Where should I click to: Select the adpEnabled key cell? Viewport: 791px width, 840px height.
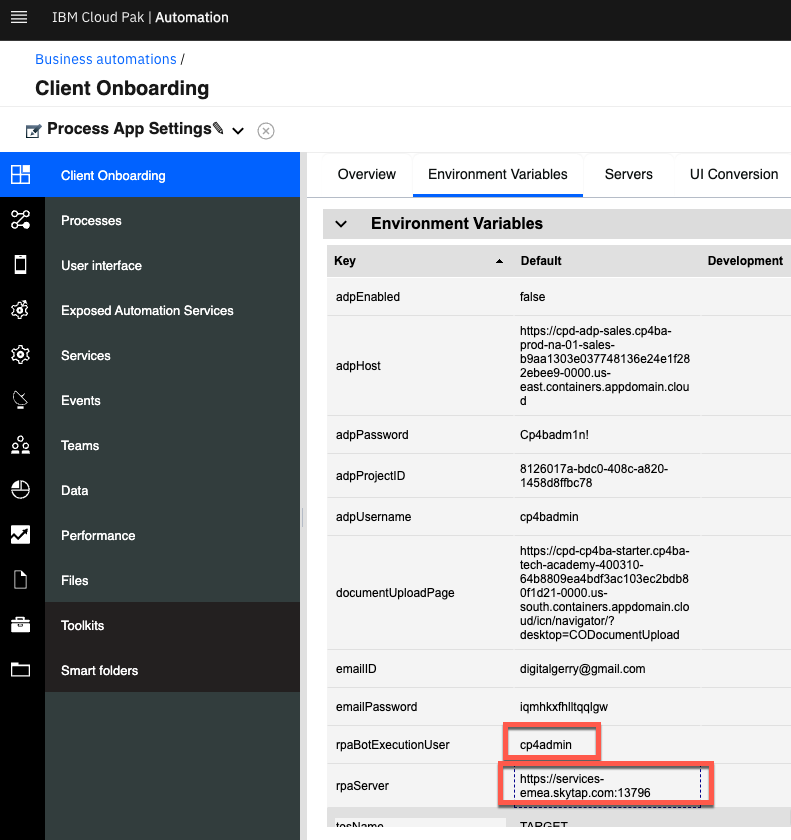click(418, 297)
